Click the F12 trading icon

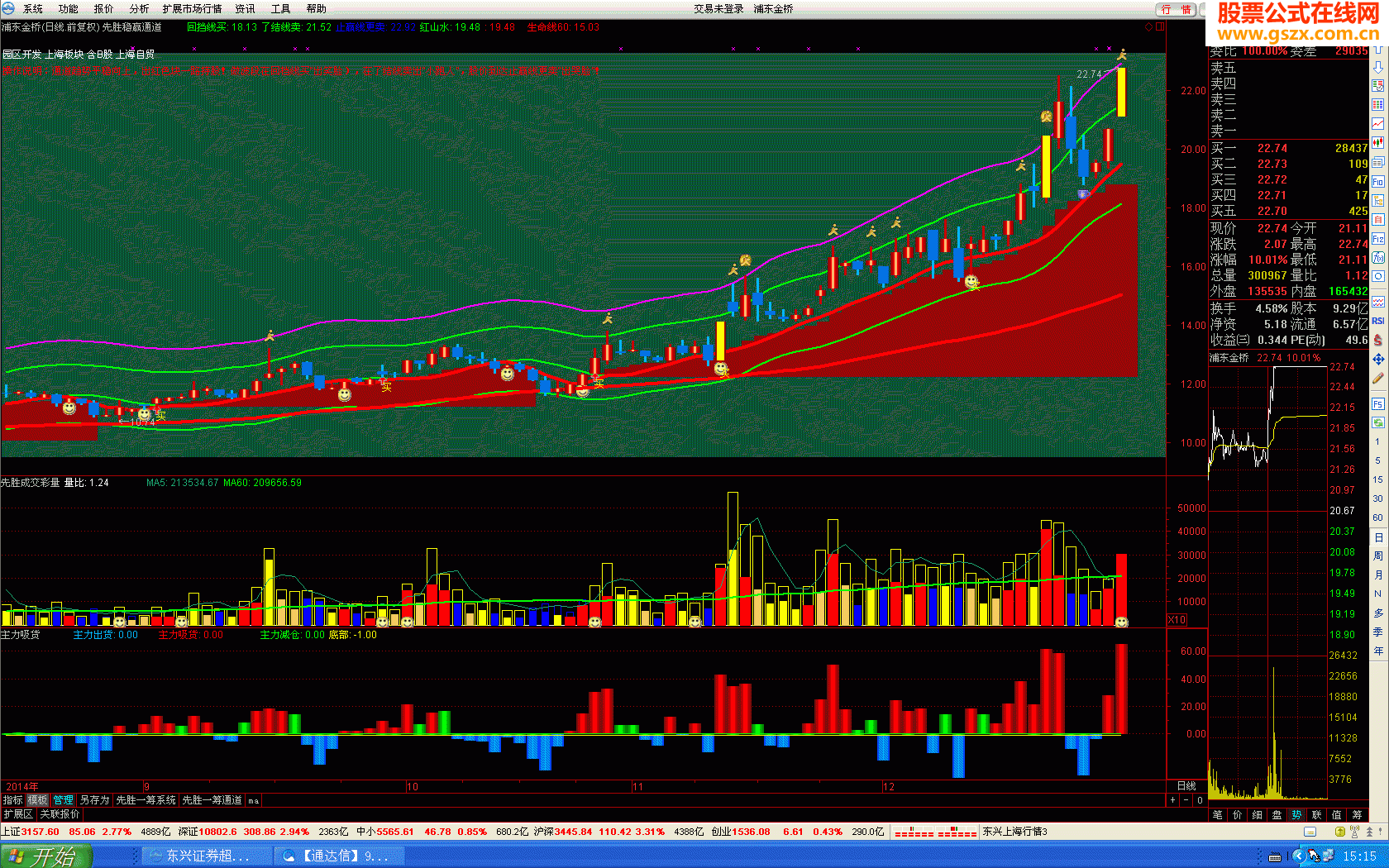click(1378, 239)
